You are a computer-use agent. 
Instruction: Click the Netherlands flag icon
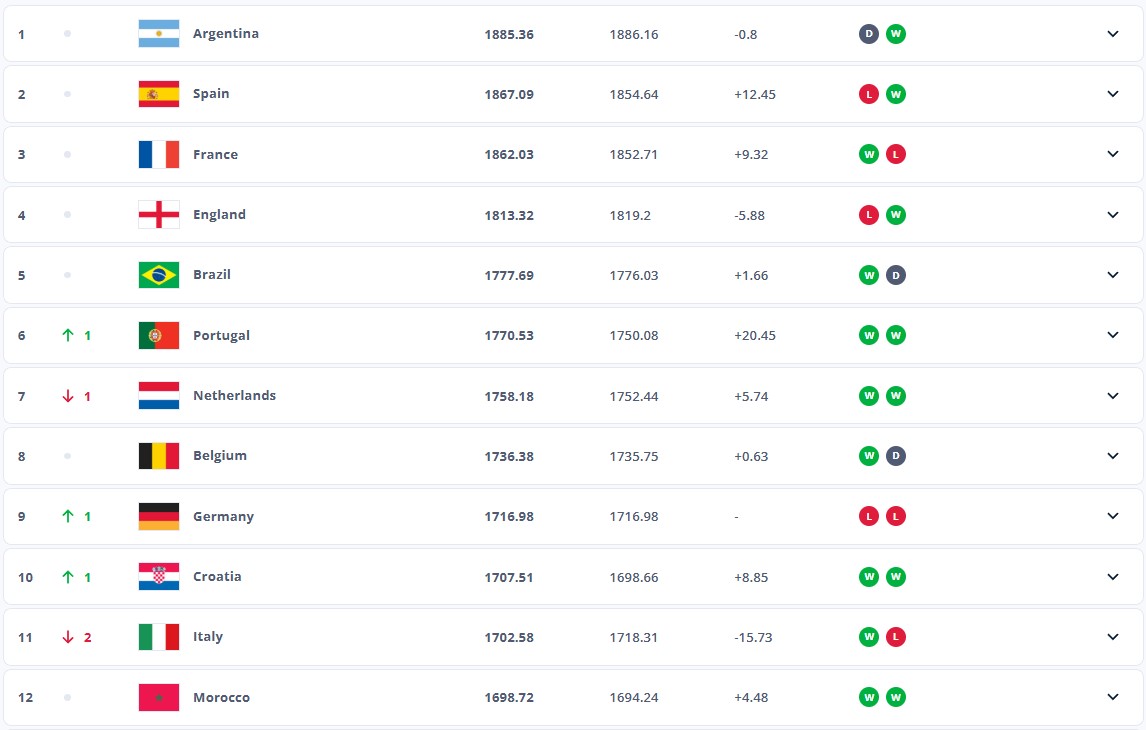point(158,396)
